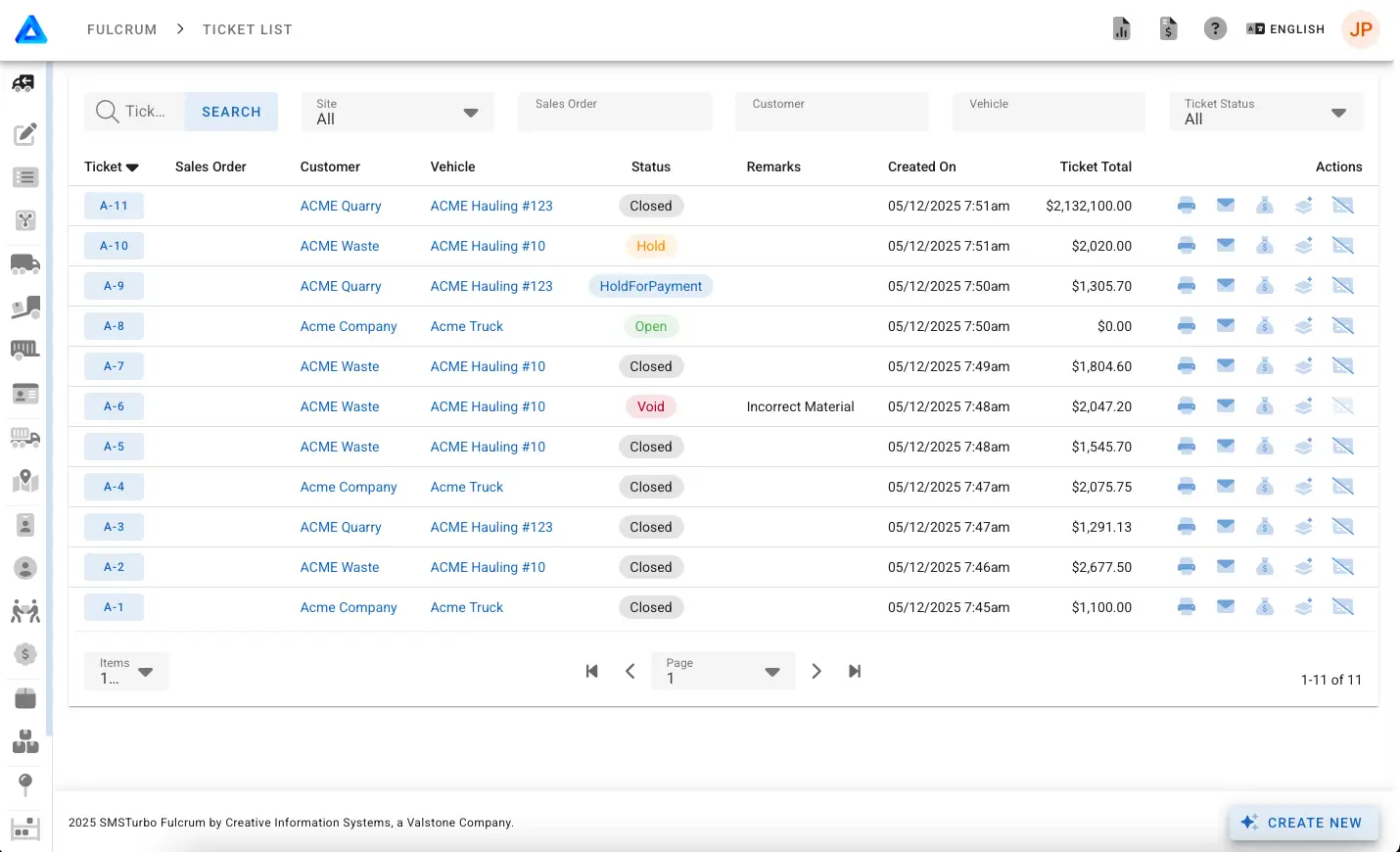Viewport: 1400px width, 852px height.
Task: Open the English language selector
Action: point(1285,28)
